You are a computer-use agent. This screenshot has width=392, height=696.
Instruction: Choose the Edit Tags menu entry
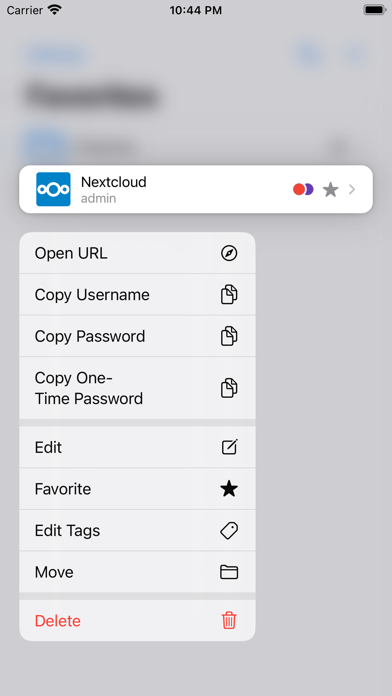pos(137,530)
